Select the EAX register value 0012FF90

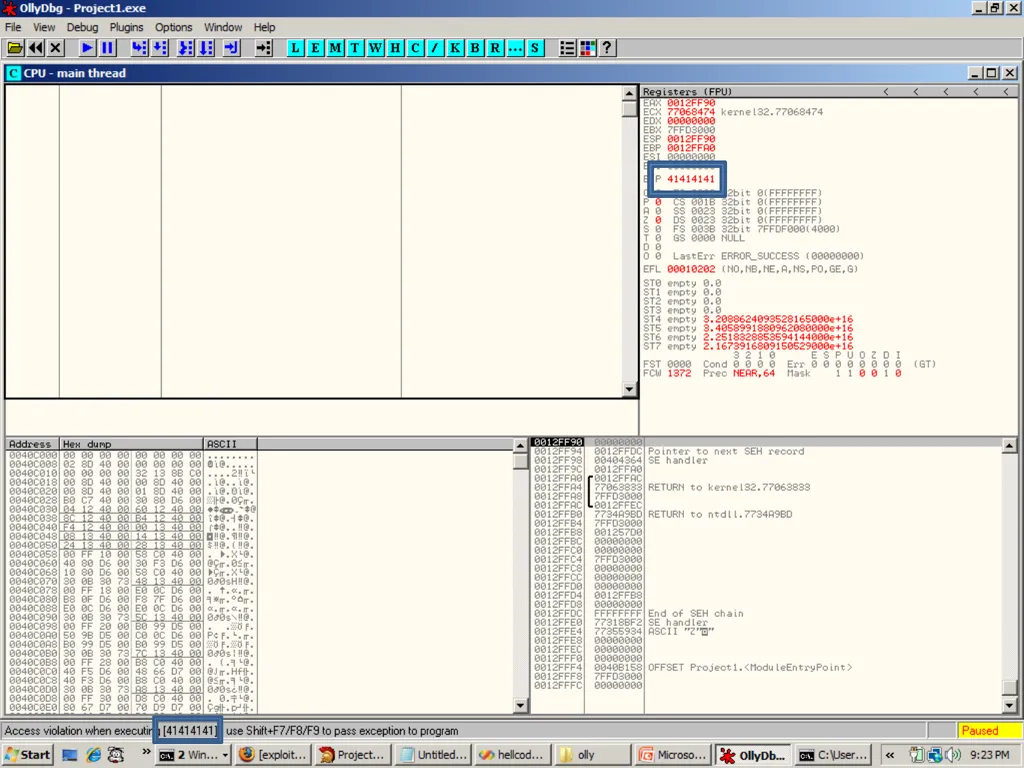[x=691, y=103]
